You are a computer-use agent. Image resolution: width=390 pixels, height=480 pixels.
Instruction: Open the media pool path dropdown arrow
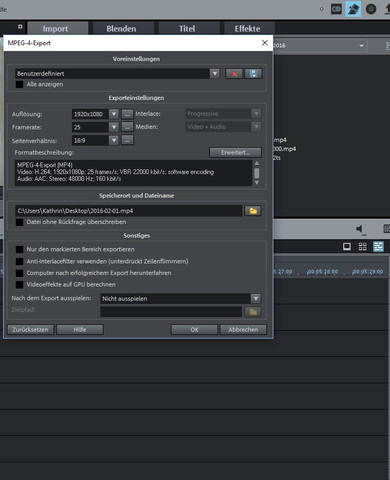(361, 46)
